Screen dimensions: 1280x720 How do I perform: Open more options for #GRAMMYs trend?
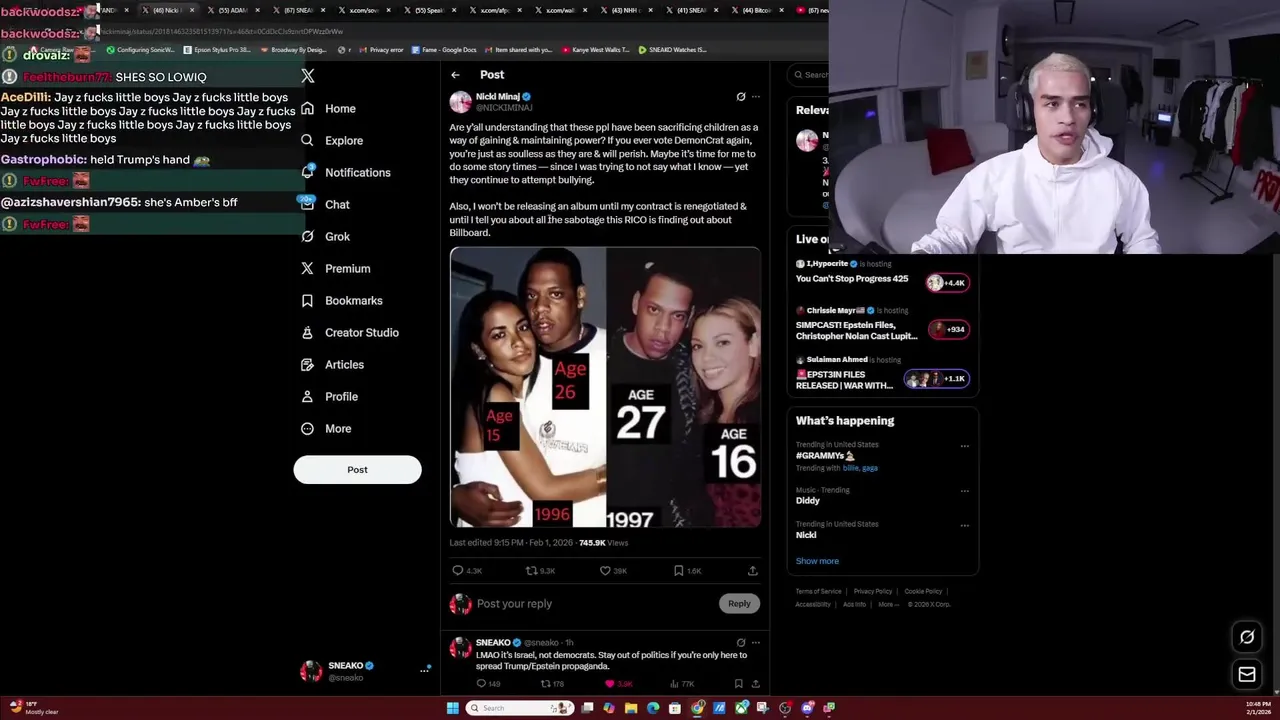click(x=965, y=446)
